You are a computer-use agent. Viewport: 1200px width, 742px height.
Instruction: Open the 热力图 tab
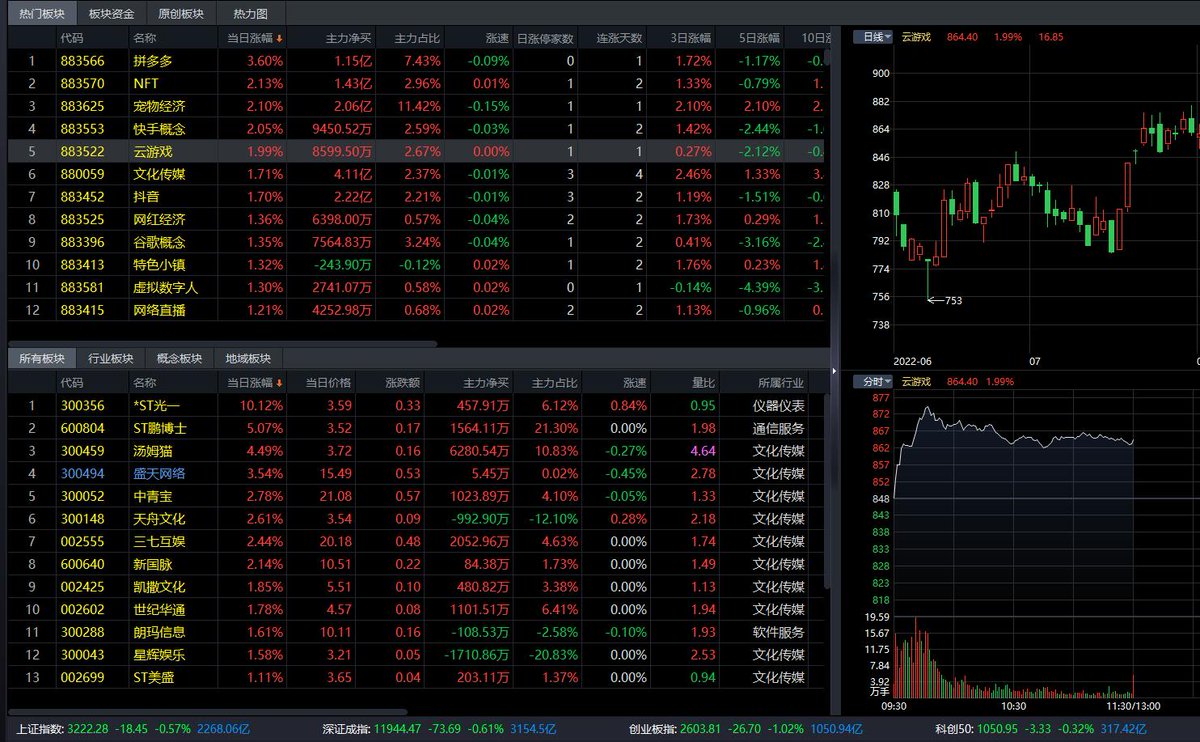tap(250, 14)
